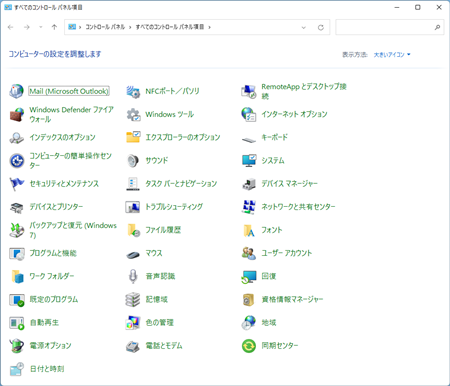Click the マウス icon
This screenshot has width=450, height=386.
tap(133, 255)
